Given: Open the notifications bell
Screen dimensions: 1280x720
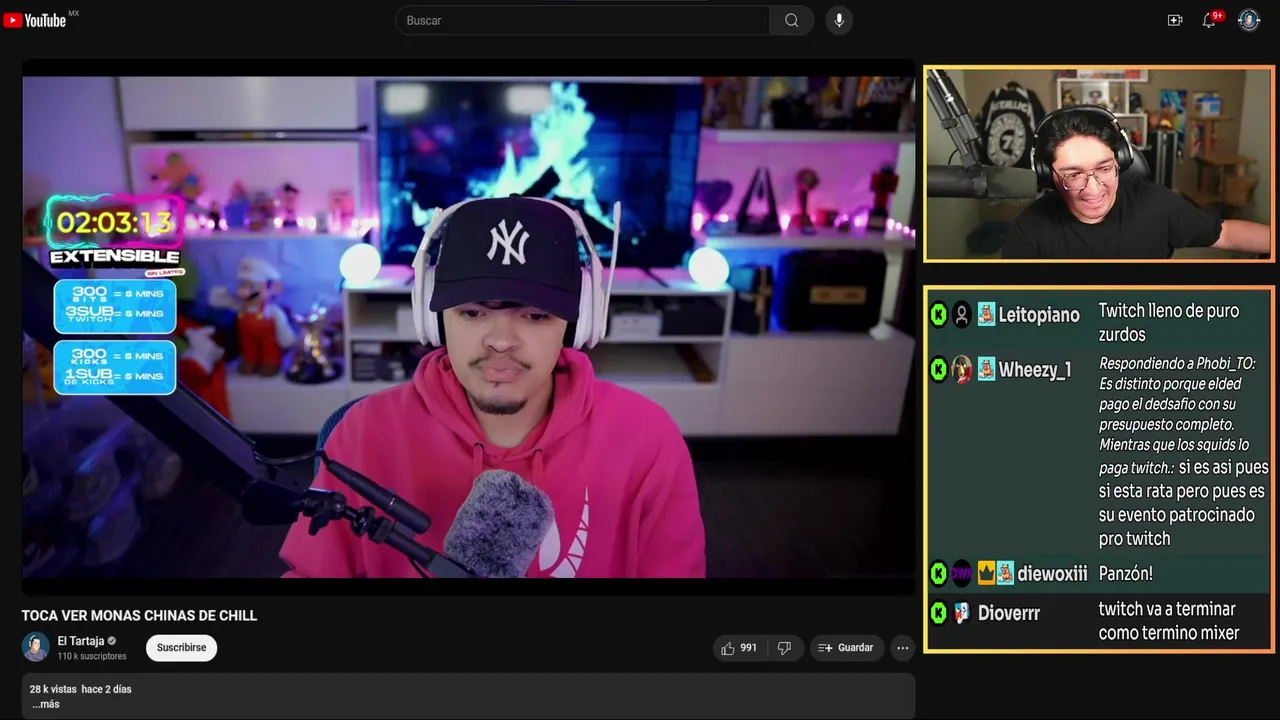Looking at the screenshot, I should (1209, 20).
